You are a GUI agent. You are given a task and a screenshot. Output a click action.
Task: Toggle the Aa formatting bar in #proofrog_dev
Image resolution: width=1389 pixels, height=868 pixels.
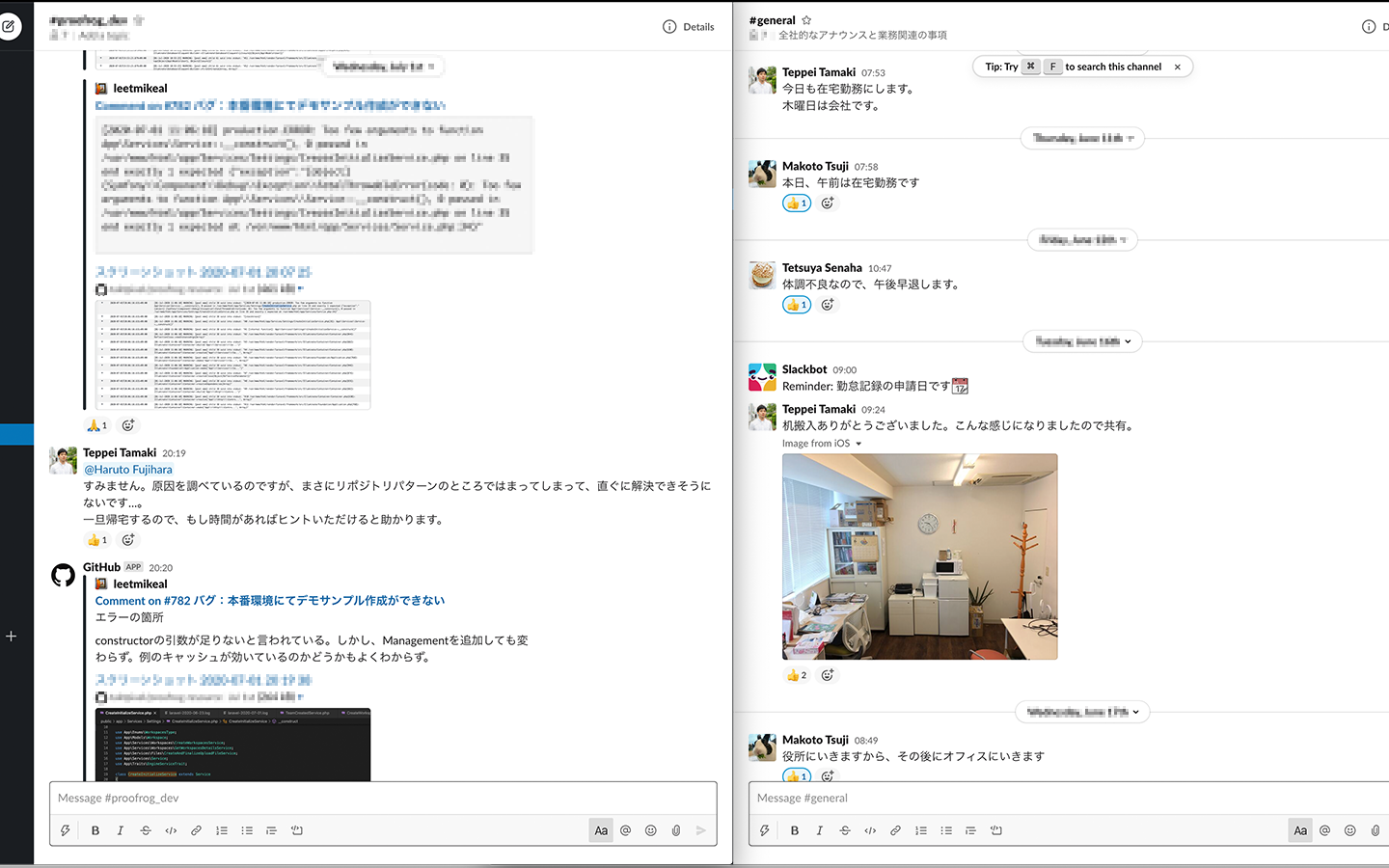click(601, 830)
